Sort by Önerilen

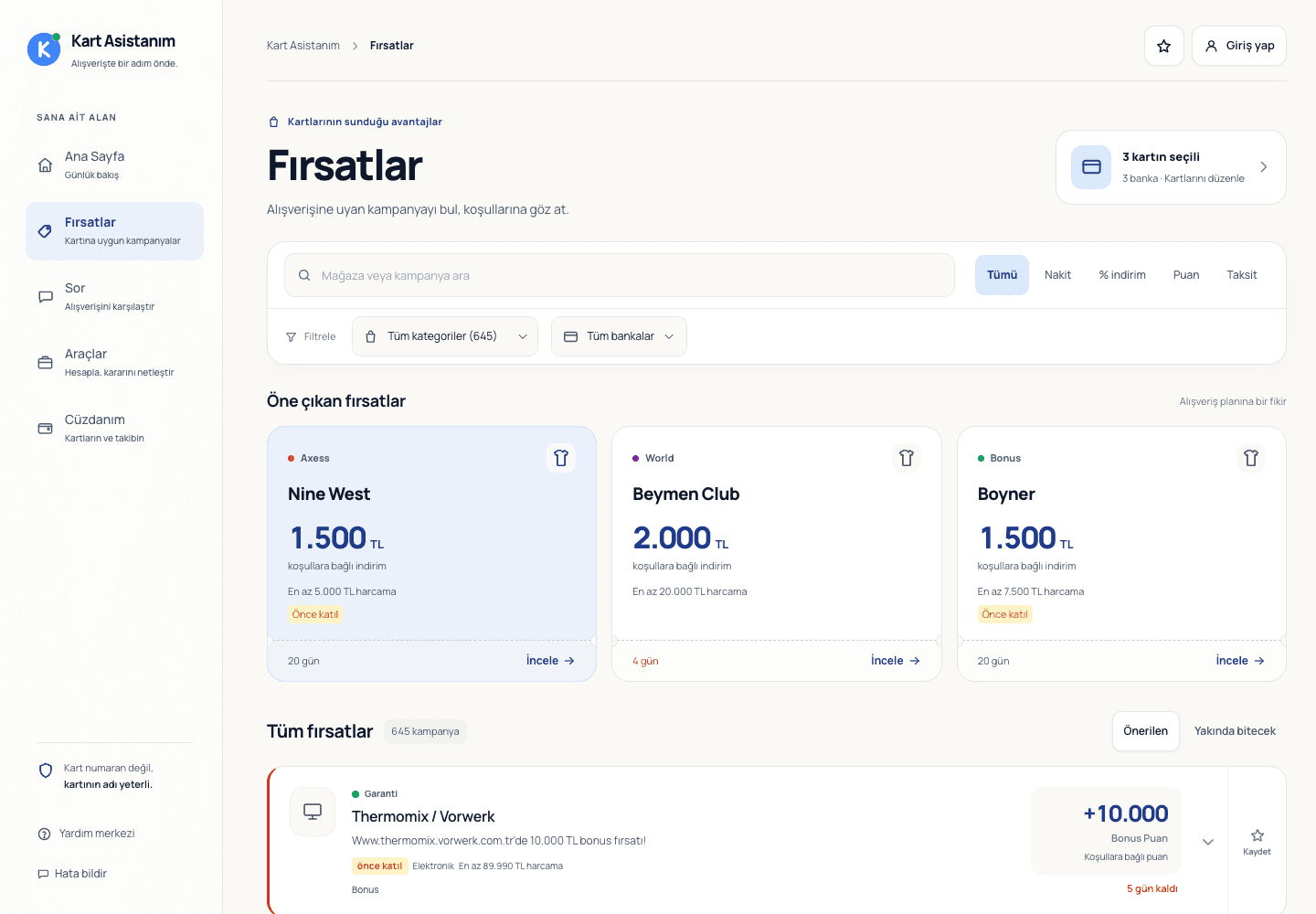[x=1146, y=731]
